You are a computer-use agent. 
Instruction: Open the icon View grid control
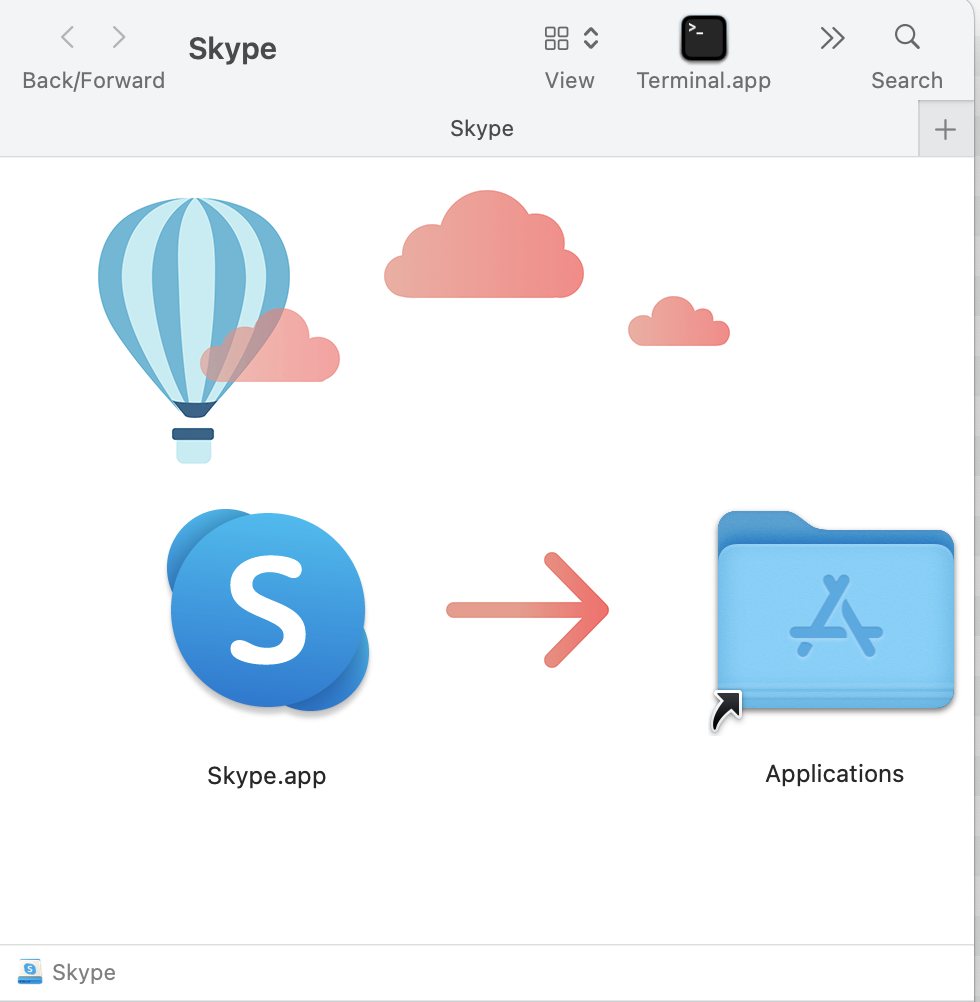[556, 38]
